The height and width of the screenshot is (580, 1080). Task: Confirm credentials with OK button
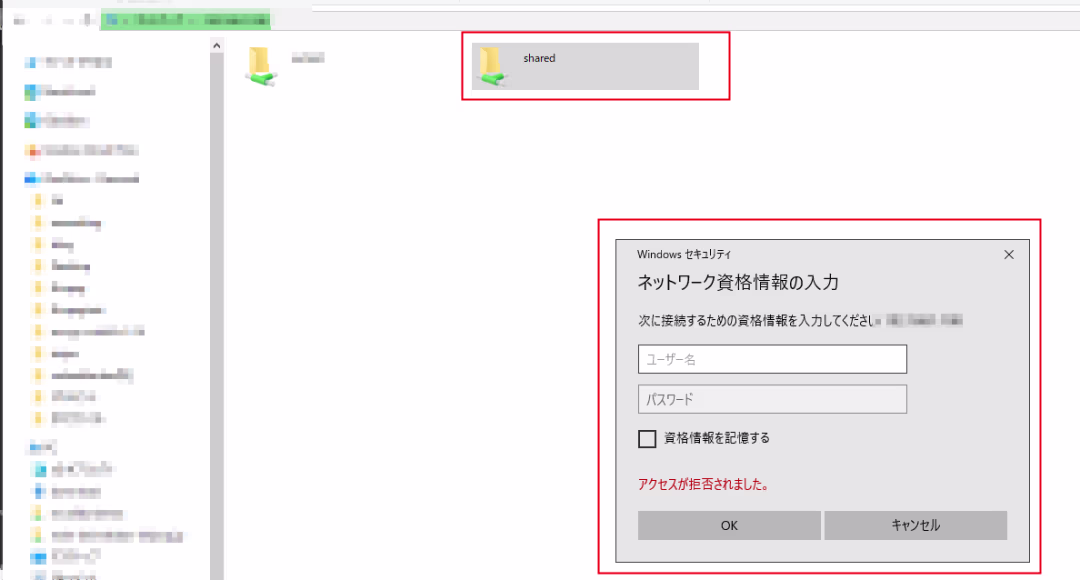coord(729,526)
